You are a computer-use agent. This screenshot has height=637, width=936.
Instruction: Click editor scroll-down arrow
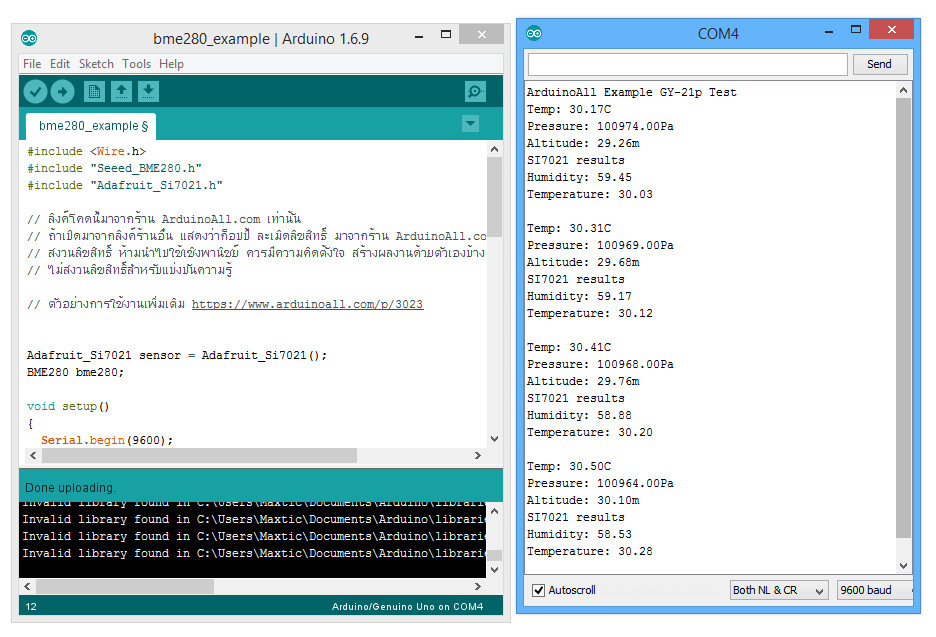click(x=494, y=439)
